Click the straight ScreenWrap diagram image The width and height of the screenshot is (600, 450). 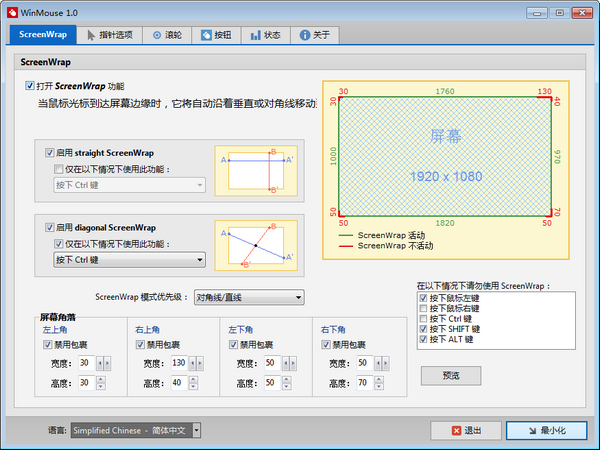click(256, 170)
